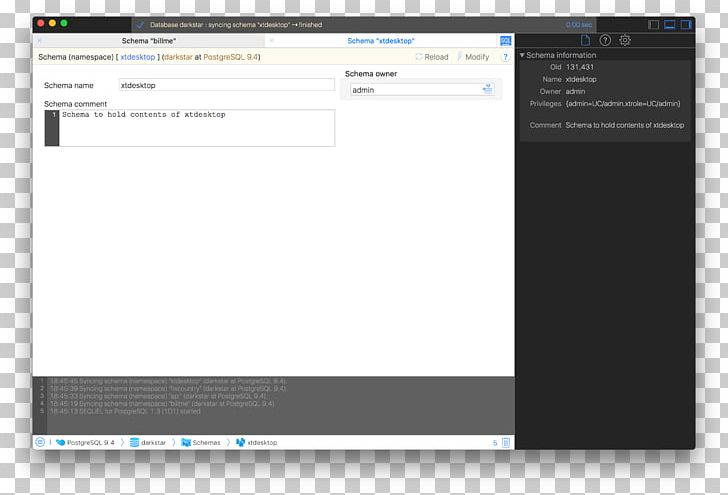
Task: Click the Privileges value in info panel
Action: click(623, 104)
